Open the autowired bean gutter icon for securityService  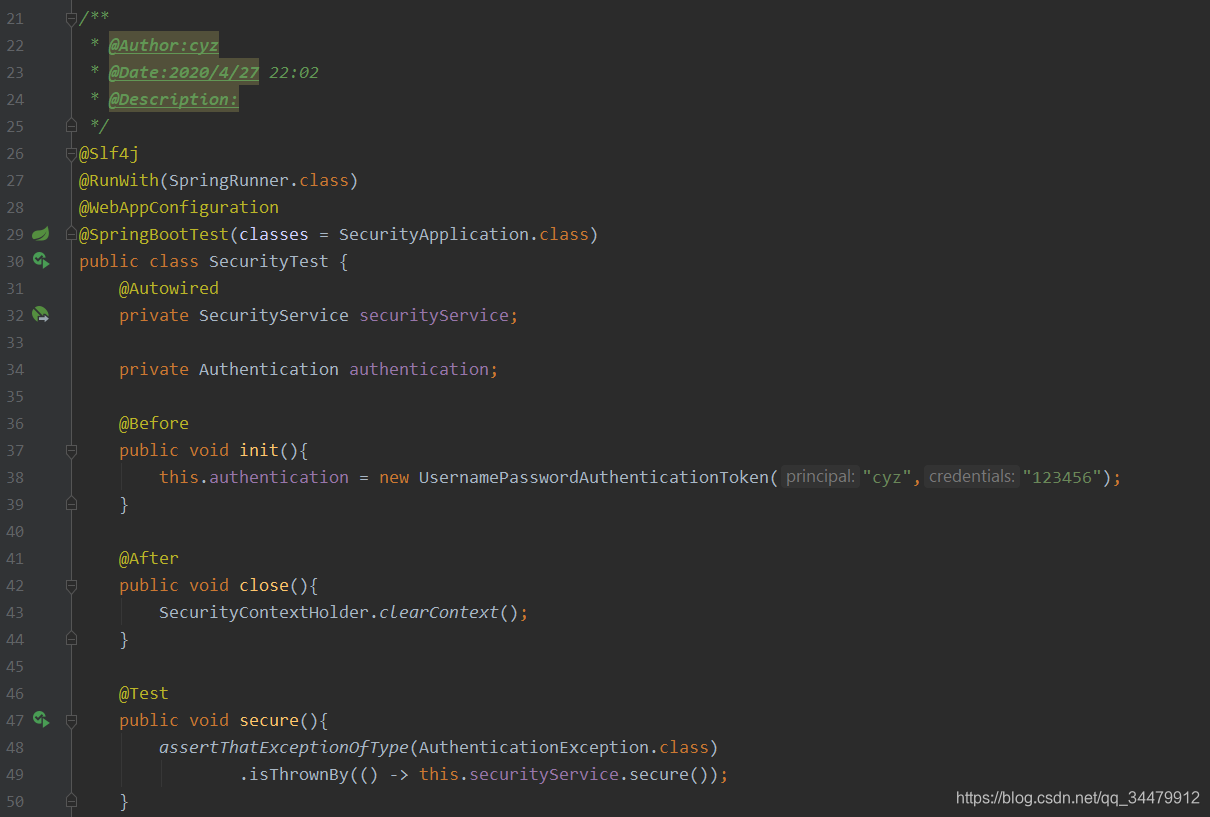(x=40, y=315)
